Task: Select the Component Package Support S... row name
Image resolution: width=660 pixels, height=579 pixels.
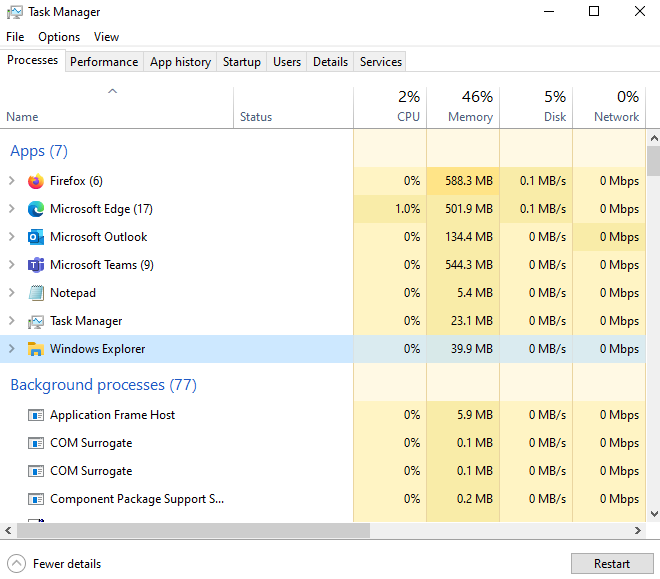Action: coord(137,499)
